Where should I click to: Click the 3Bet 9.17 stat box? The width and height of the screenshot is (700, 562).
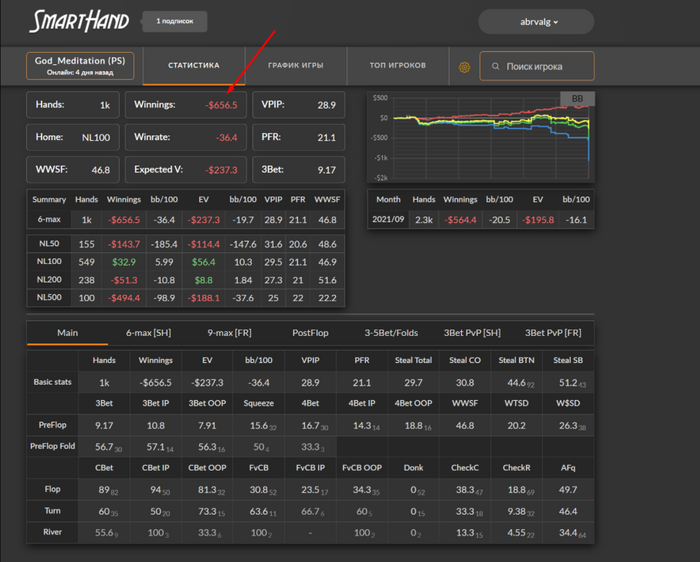(x=299, y=170)
